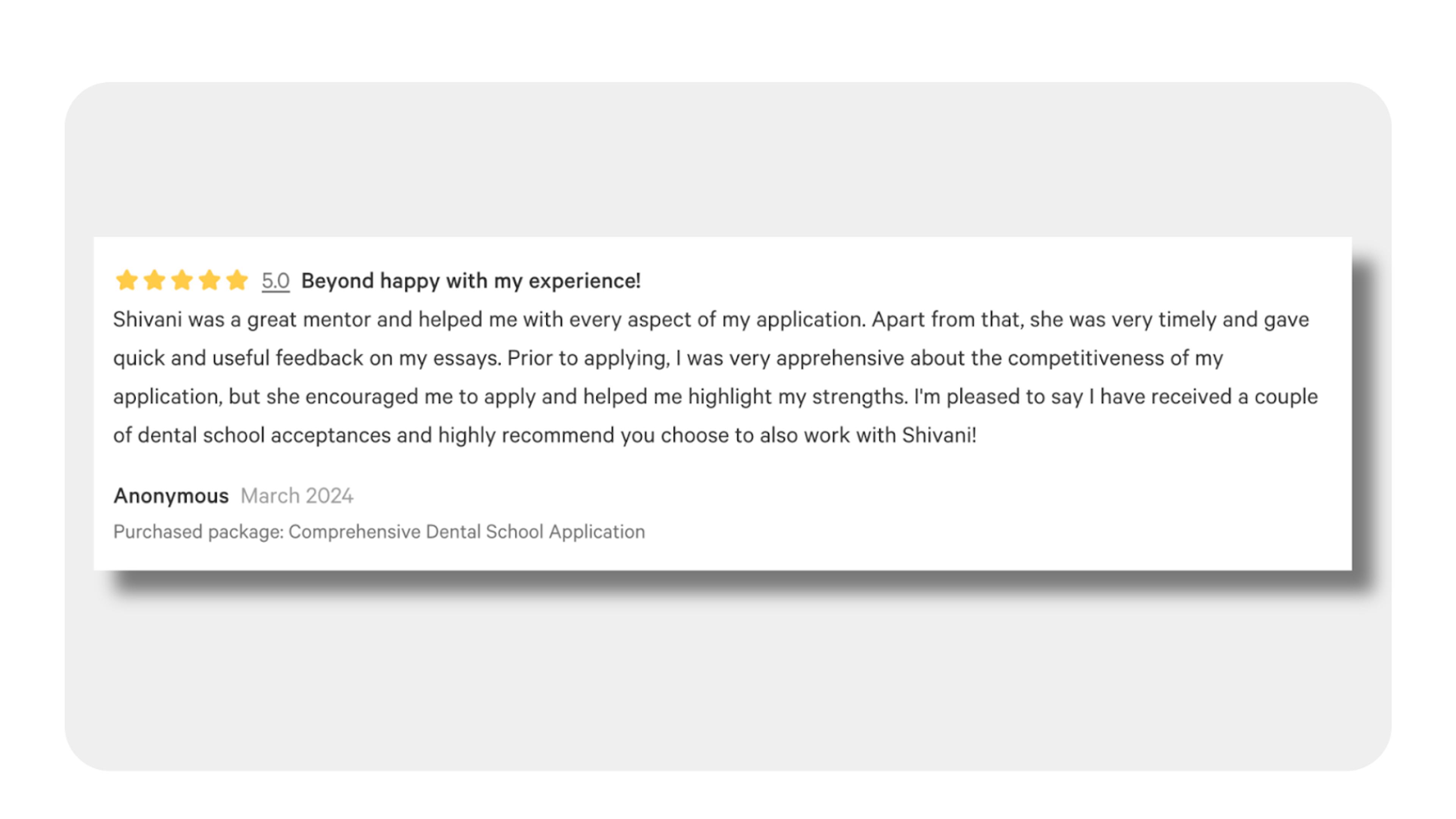1456x819 pixels.
Task: Select the Anonymous reviewer name
Action: pyautogui.click(x=171, y=496)
